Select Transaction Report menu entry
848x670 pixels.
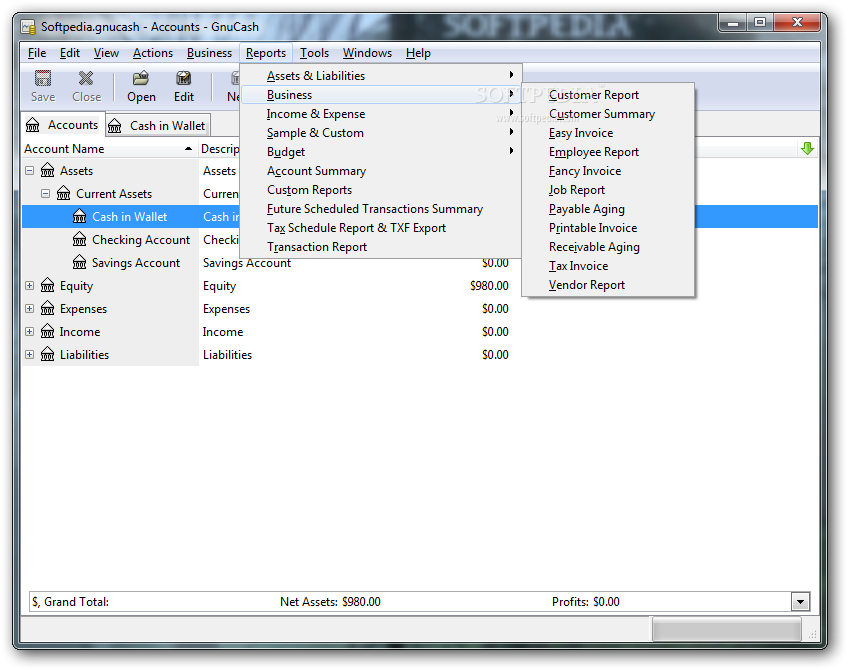pyautogui.click(x=380, y=247)
